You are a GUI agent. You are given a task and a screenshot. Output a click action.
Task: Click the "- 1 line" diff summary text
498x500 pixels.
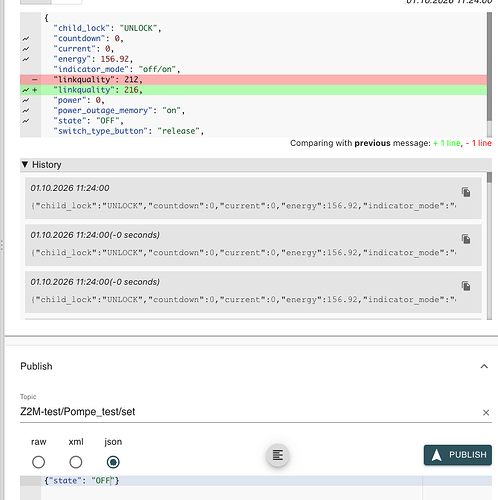click(479, 143)
